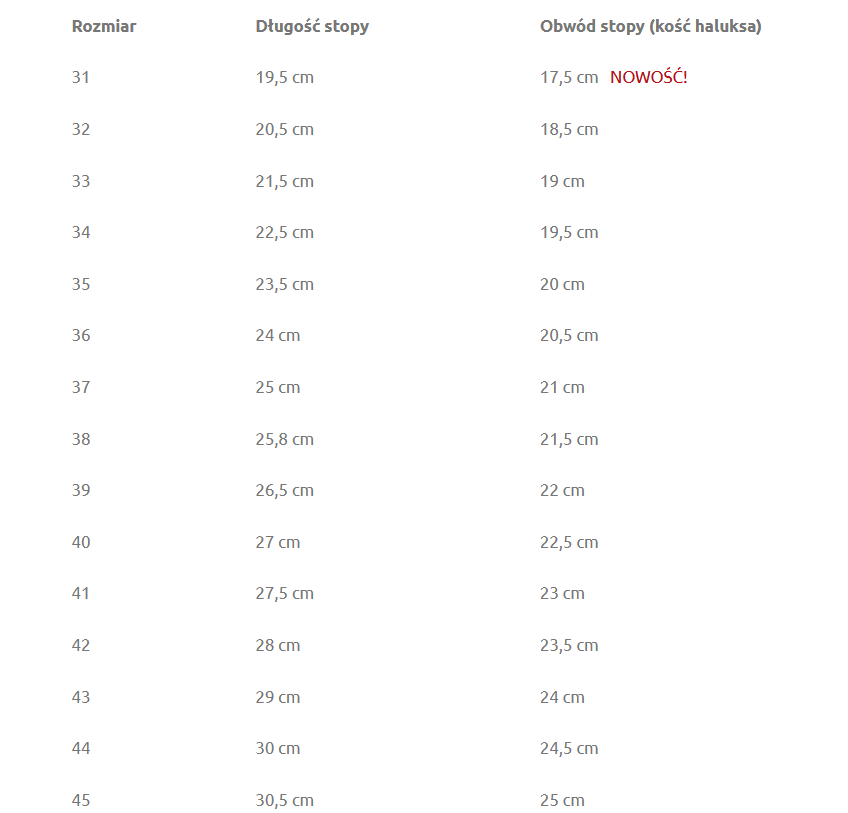Select size 45 row number
This screenshot has height=813, width=848.
(81, 800)
